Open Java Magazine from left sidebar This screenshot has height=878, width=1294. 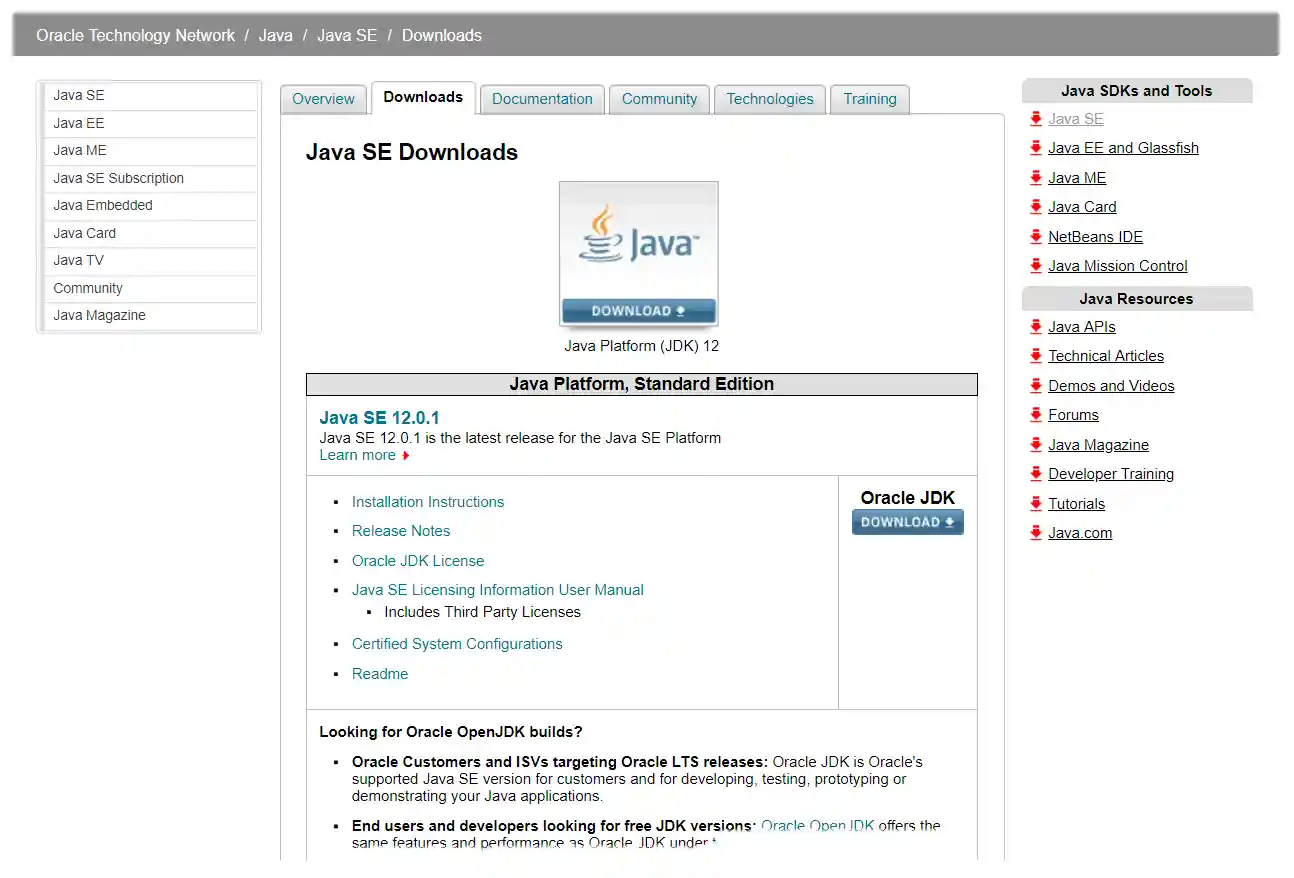pos(99,314)
